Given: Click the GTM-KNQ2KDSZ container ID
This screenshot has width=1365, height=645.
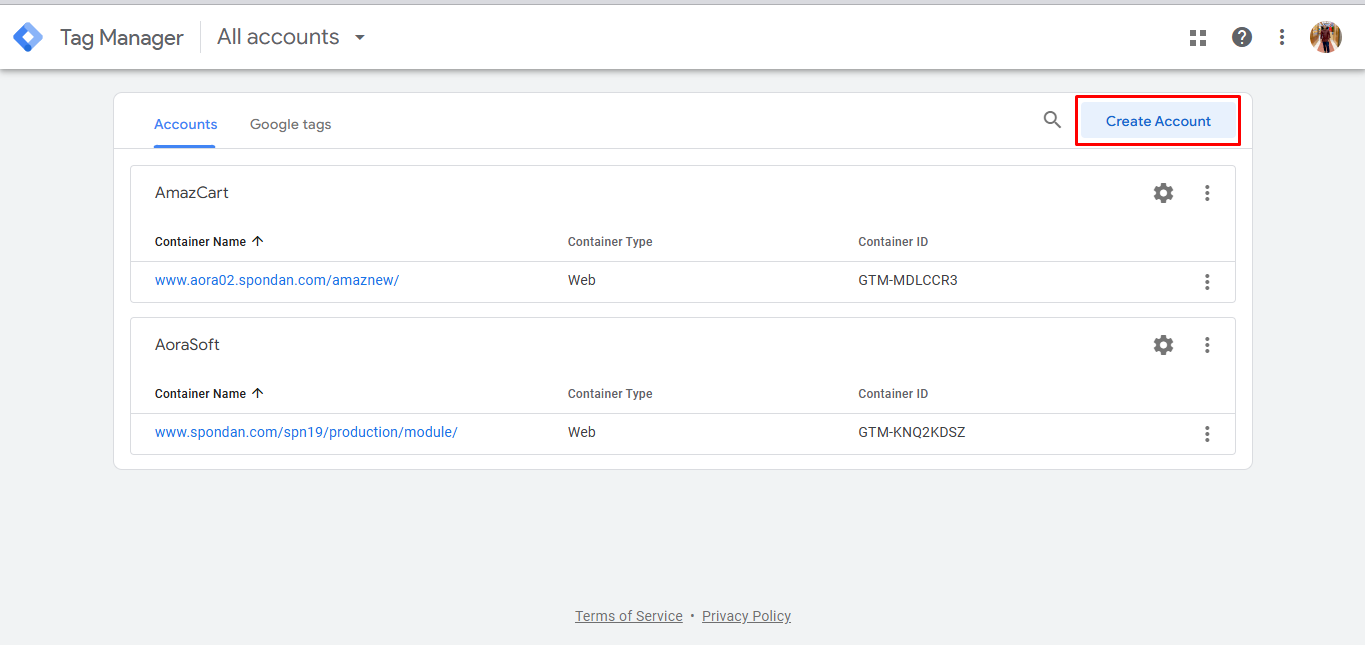Looking at the screenshot, I should click(x=912, y=432).
